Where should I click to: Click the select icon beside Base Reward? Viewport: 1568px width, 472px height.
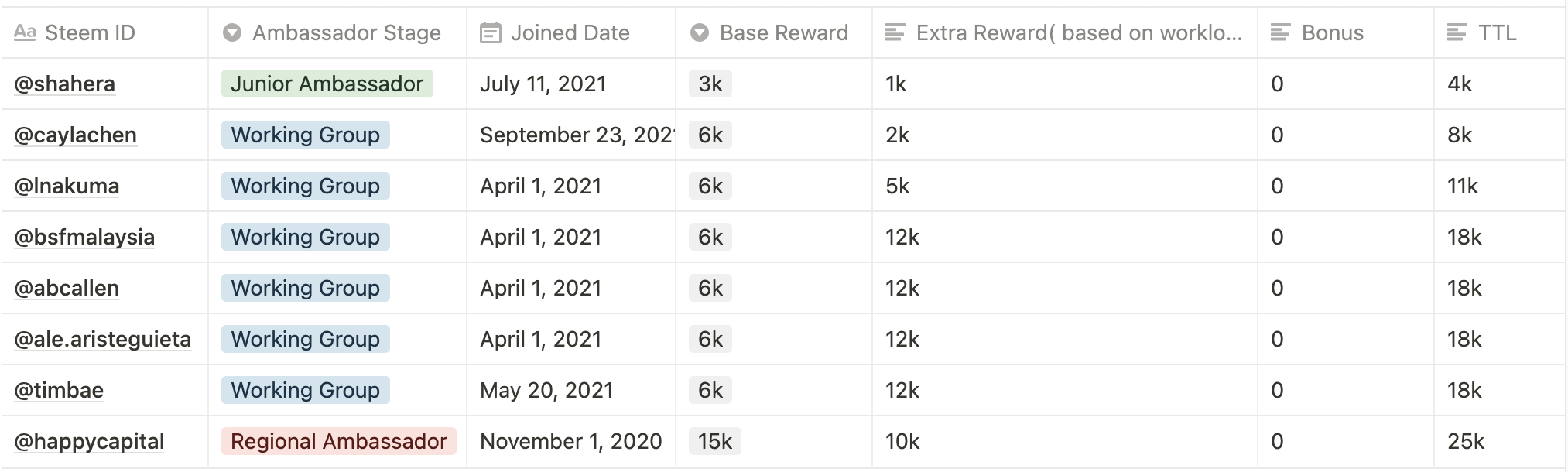click(x=700, y=32)
